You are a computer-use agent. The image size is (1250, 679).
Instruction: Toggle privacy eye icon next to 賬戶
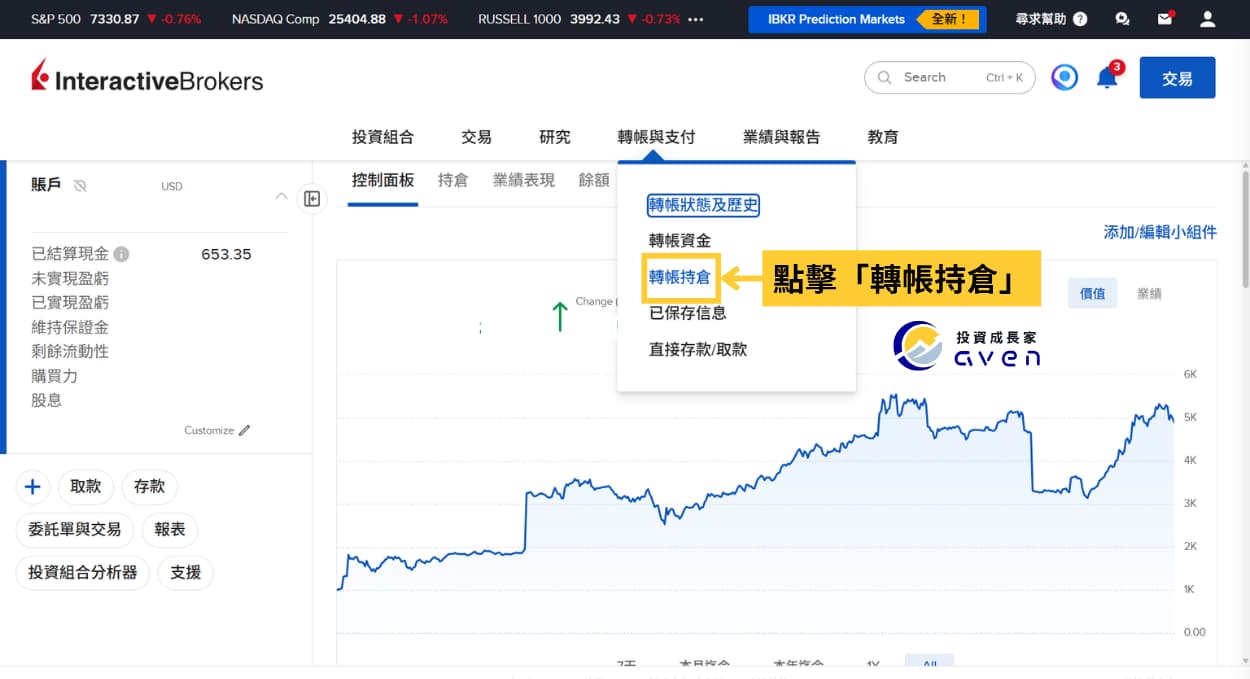coord(80,186)
